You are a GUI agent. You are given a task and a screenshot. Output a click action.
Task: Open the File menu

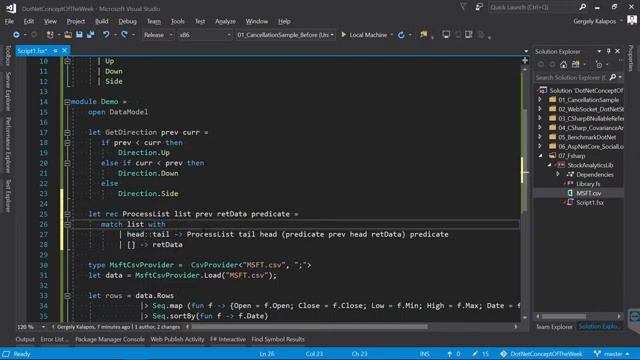(9, 21)
